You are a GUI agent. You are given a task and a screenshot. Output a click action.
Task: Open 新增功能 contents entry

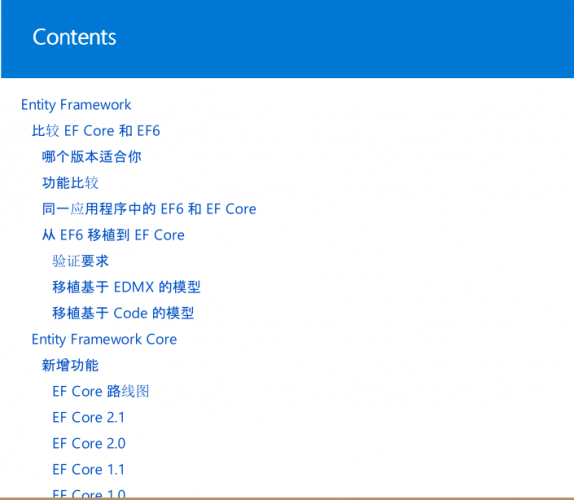tap(70, 365)
